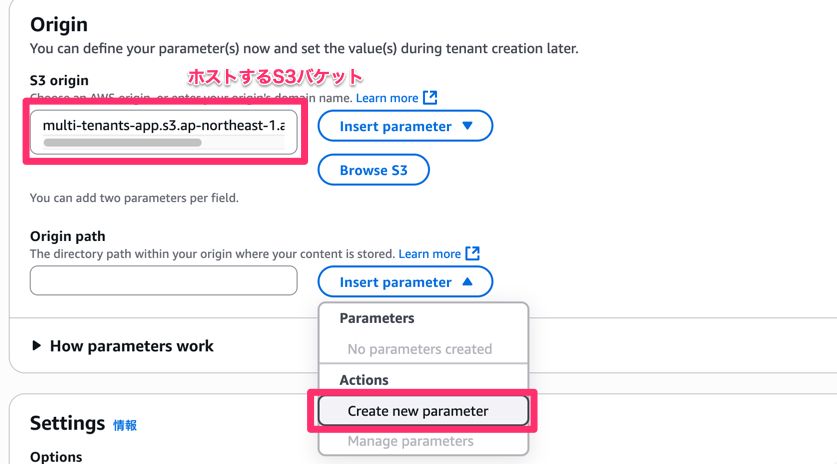Collapse the Origin path Insert parameter dropdown
This screenshot has width=837, height=464.
tap(395, 282)
